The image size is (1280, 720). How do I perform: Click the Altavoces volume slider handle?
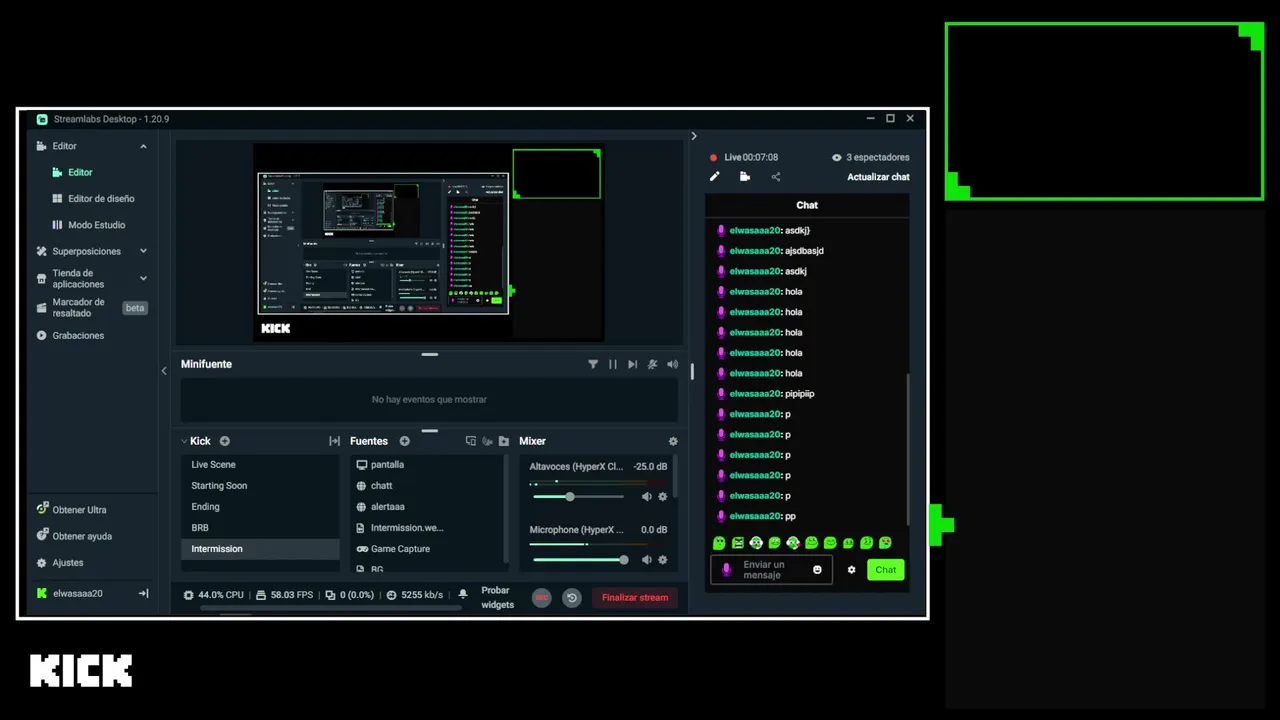[570, 497]
